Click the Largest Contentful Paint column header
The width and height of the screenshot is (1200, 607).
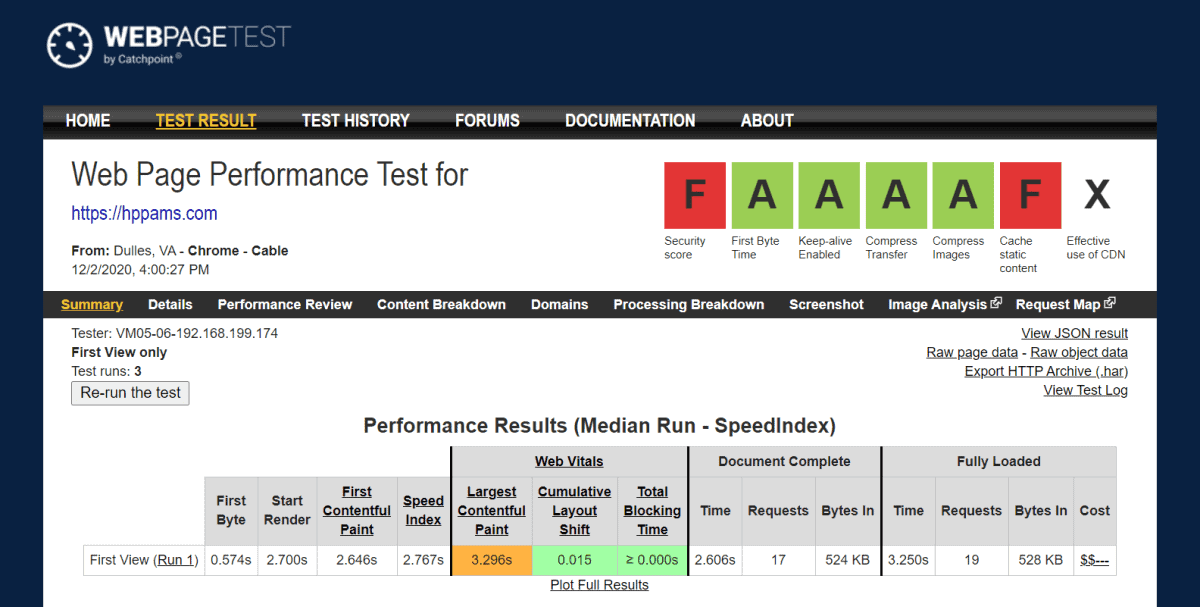pos(491,510)
